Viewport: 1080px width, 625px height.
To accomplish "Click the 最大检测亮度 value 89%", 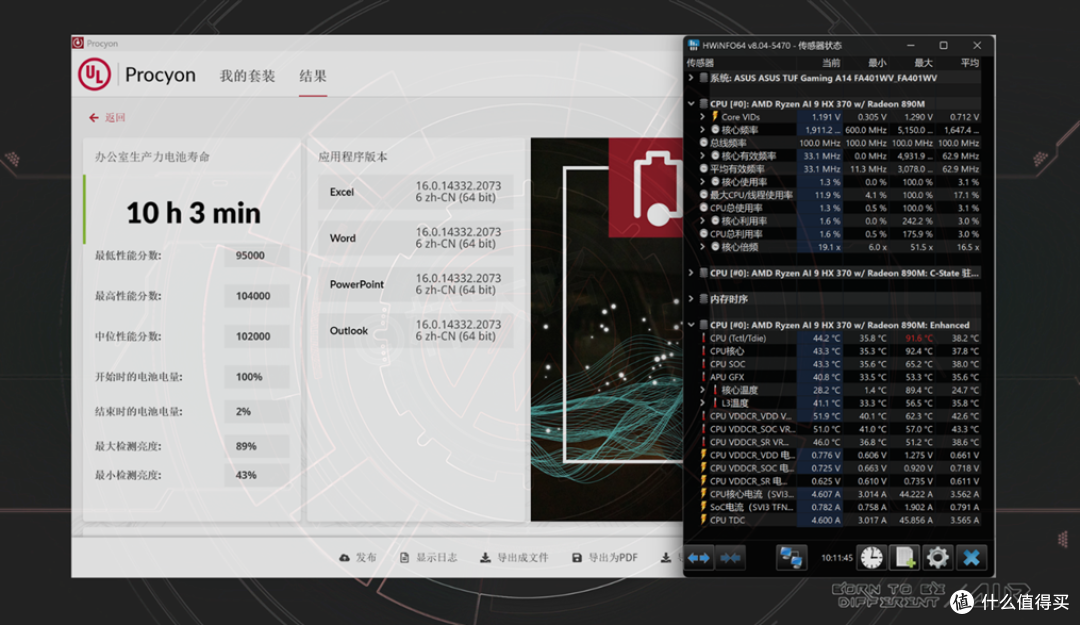I will click(256, 447).
